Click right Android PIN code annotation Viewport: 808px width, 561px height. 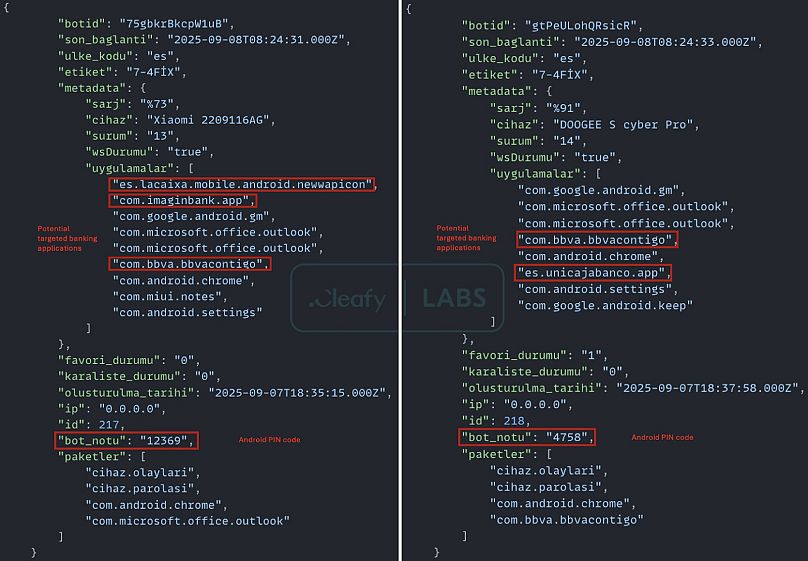pos(662,437)
